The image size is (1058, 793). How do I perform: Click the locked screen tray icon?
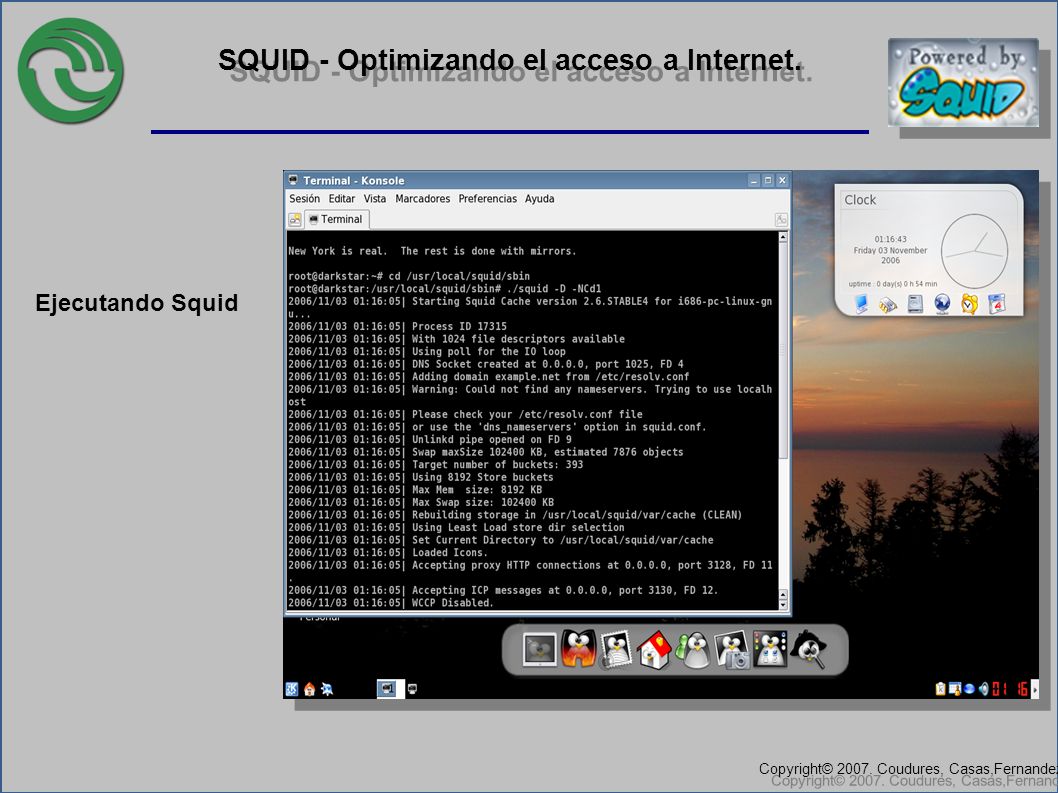(x=955, y=689)
